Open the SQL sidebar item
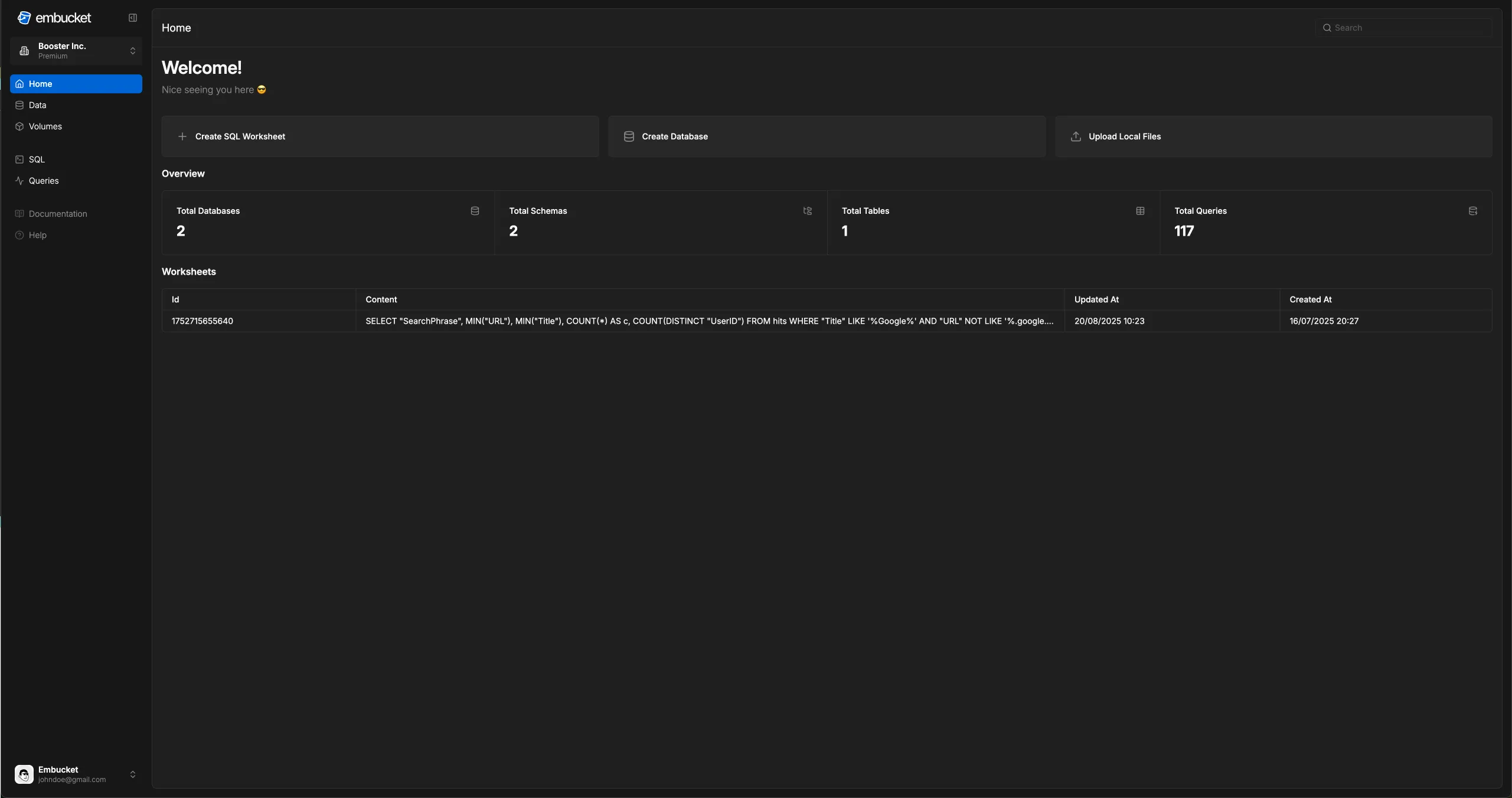 point(76,159)
